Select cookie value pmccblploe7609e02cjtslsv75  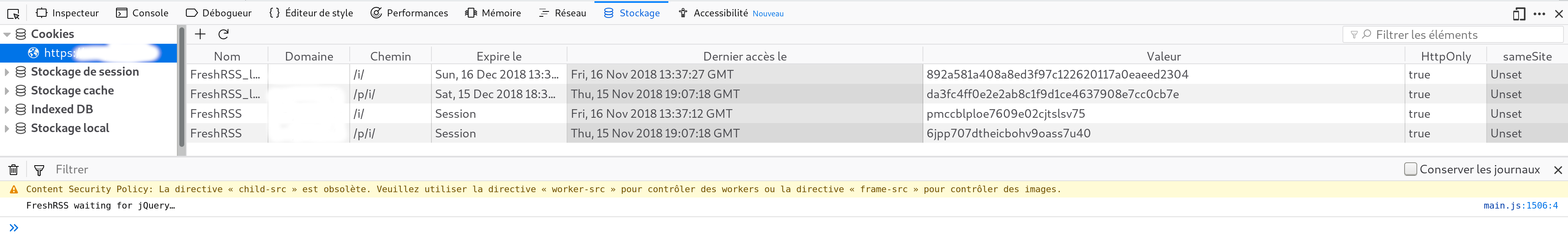tap(1005, 113)
